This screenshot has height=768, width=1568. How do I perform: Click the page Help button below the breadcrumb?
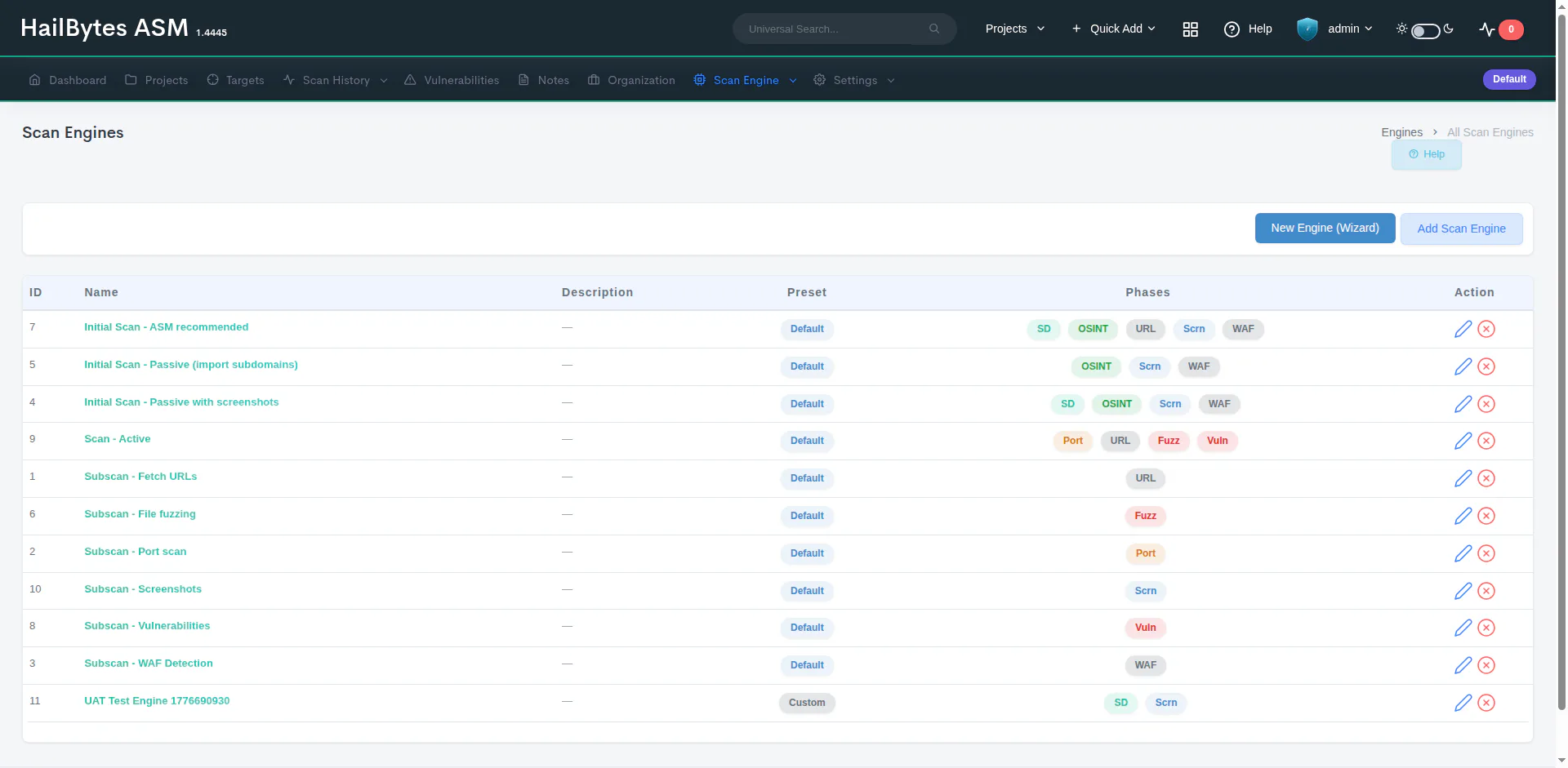tap(1426, 154)
